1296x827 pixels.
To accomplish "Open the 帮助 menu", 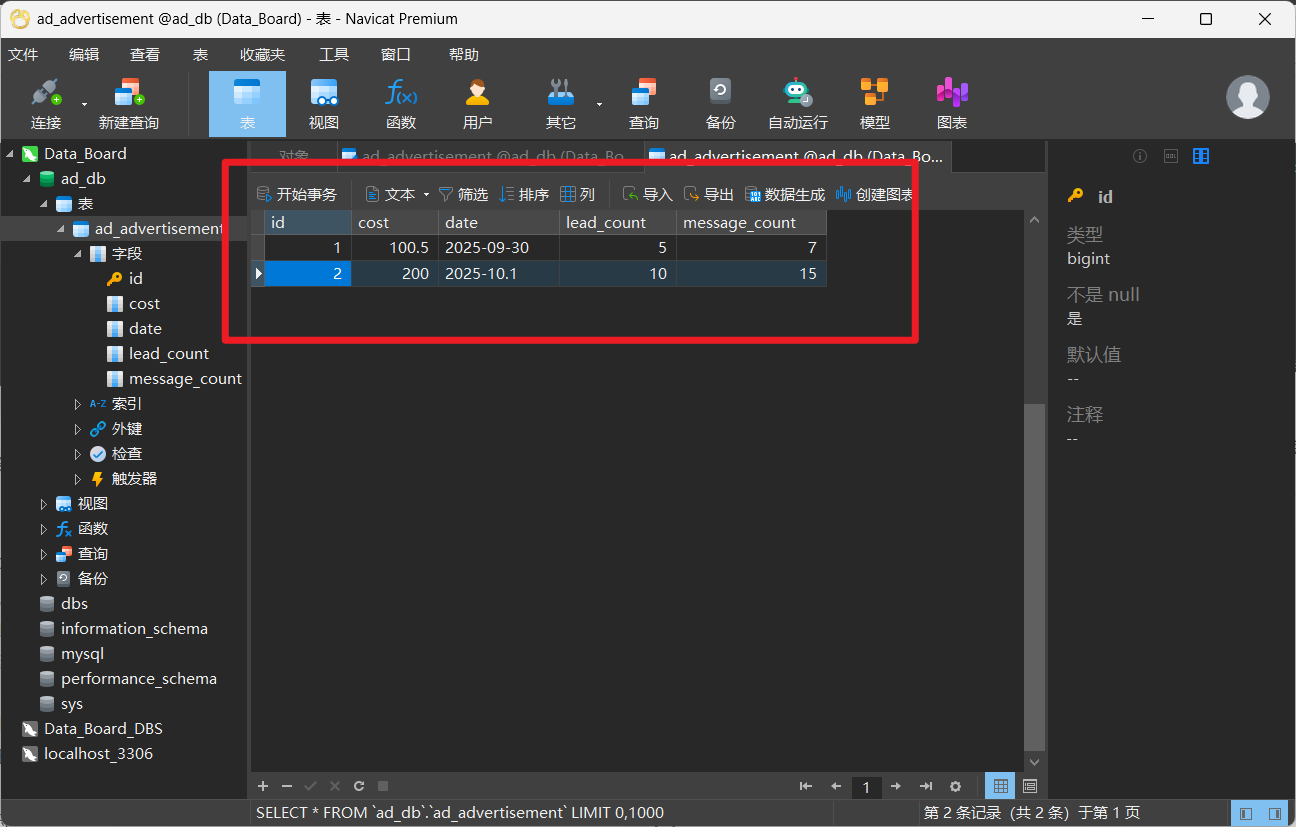I will click(x=464, y=54).
